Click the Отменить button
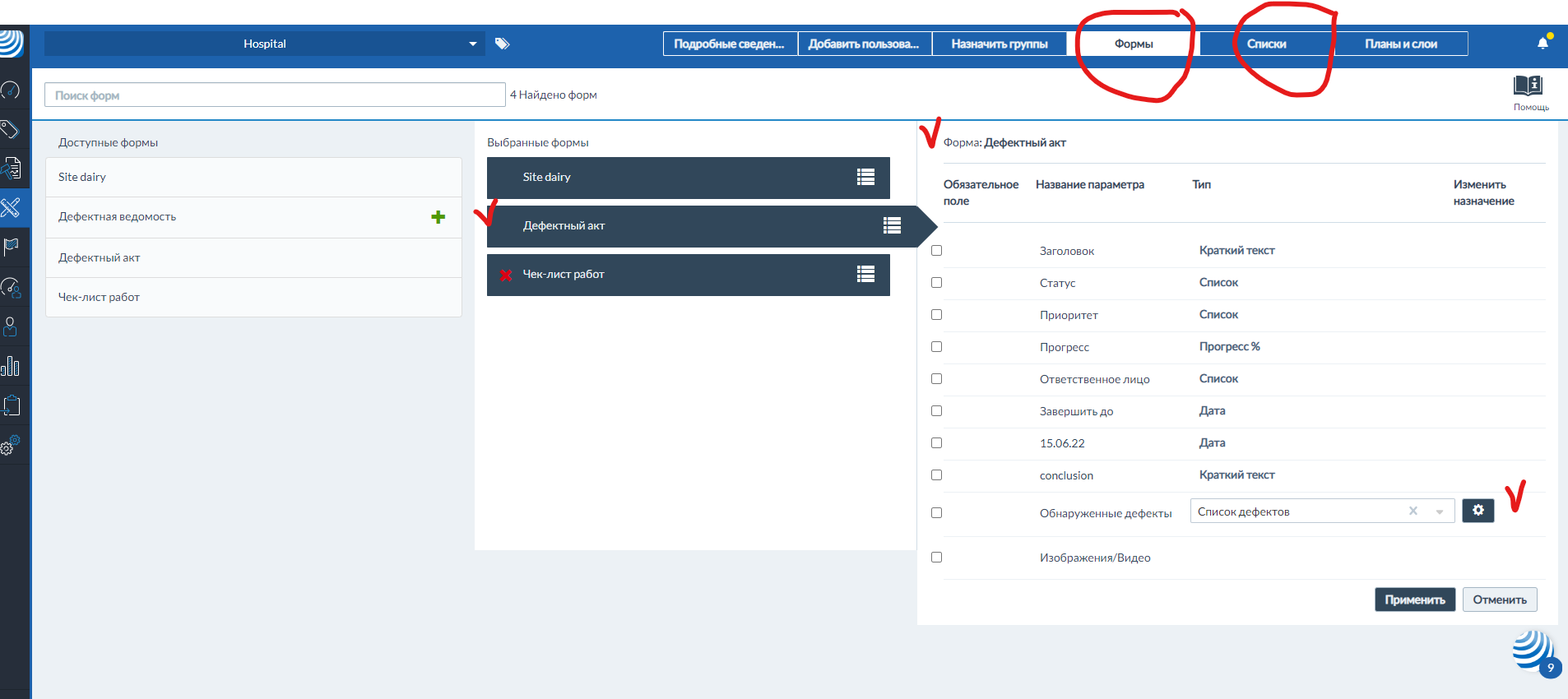 click(1499, 599)
